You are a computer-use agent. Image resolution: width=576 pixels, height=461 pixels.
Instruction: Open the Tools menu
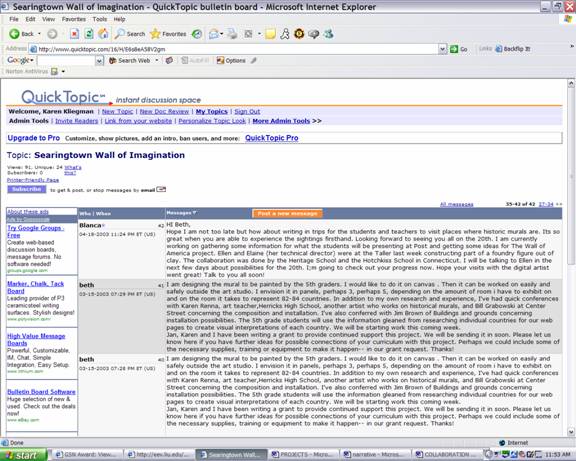point(100,19)
